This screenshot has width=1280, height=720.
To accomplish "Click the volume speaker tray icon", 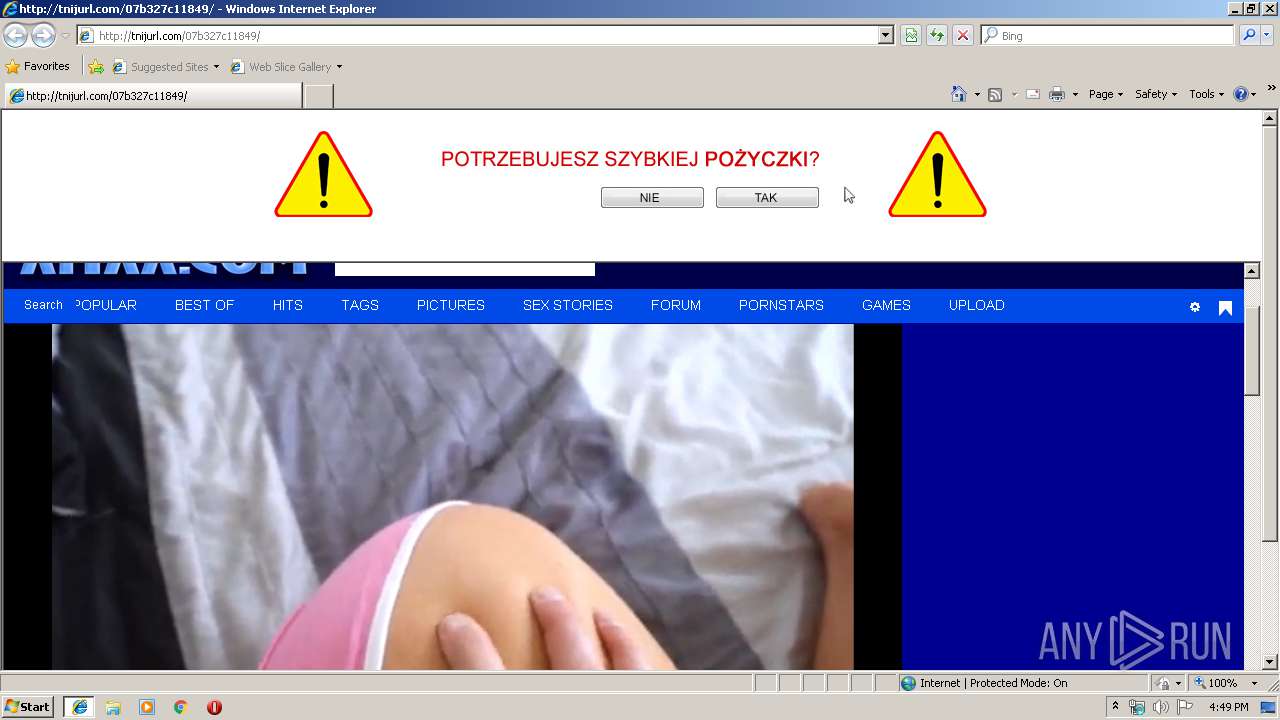I will coord(1160,707).
